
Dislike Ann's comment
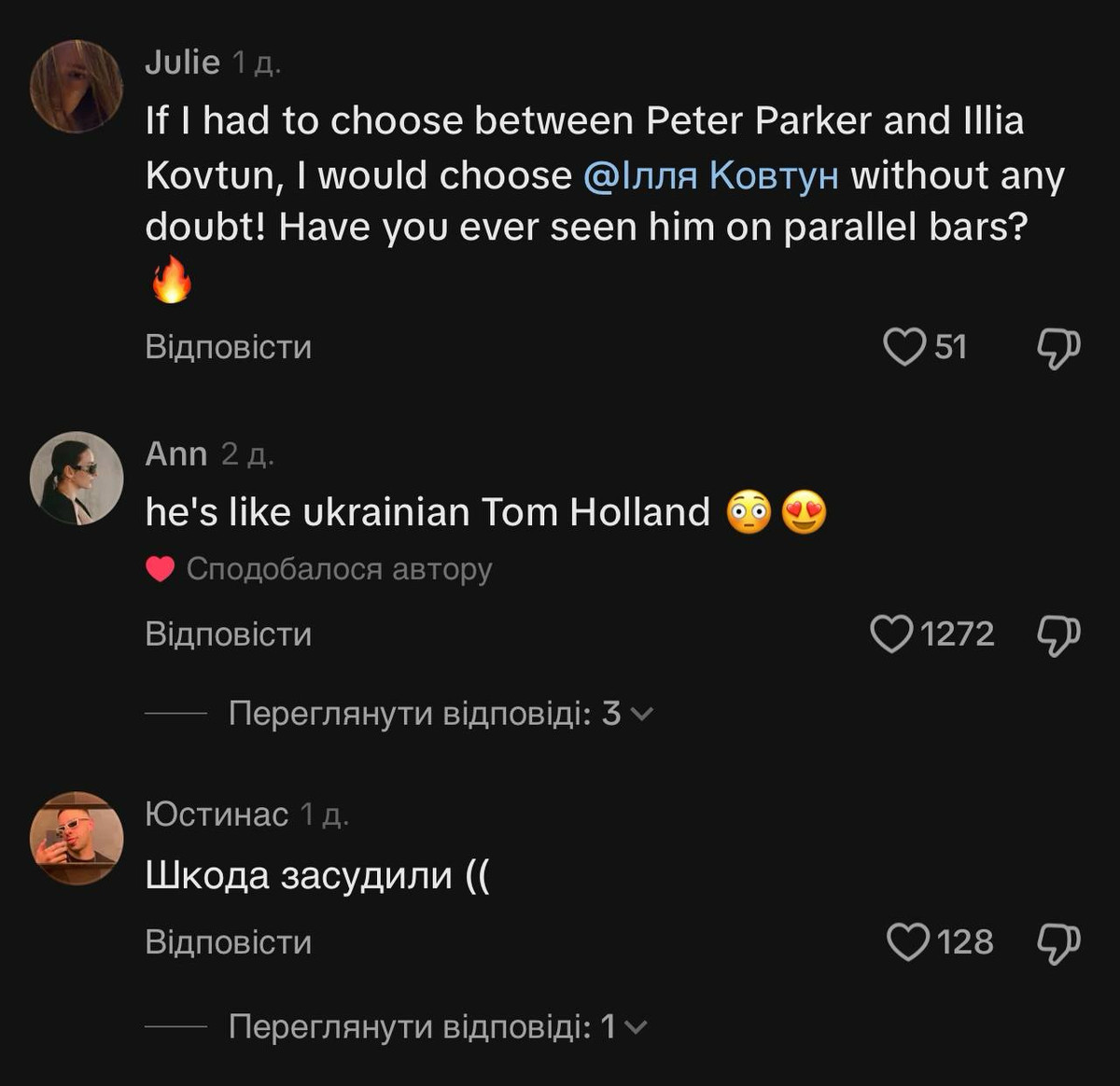tap(1058, 635)
